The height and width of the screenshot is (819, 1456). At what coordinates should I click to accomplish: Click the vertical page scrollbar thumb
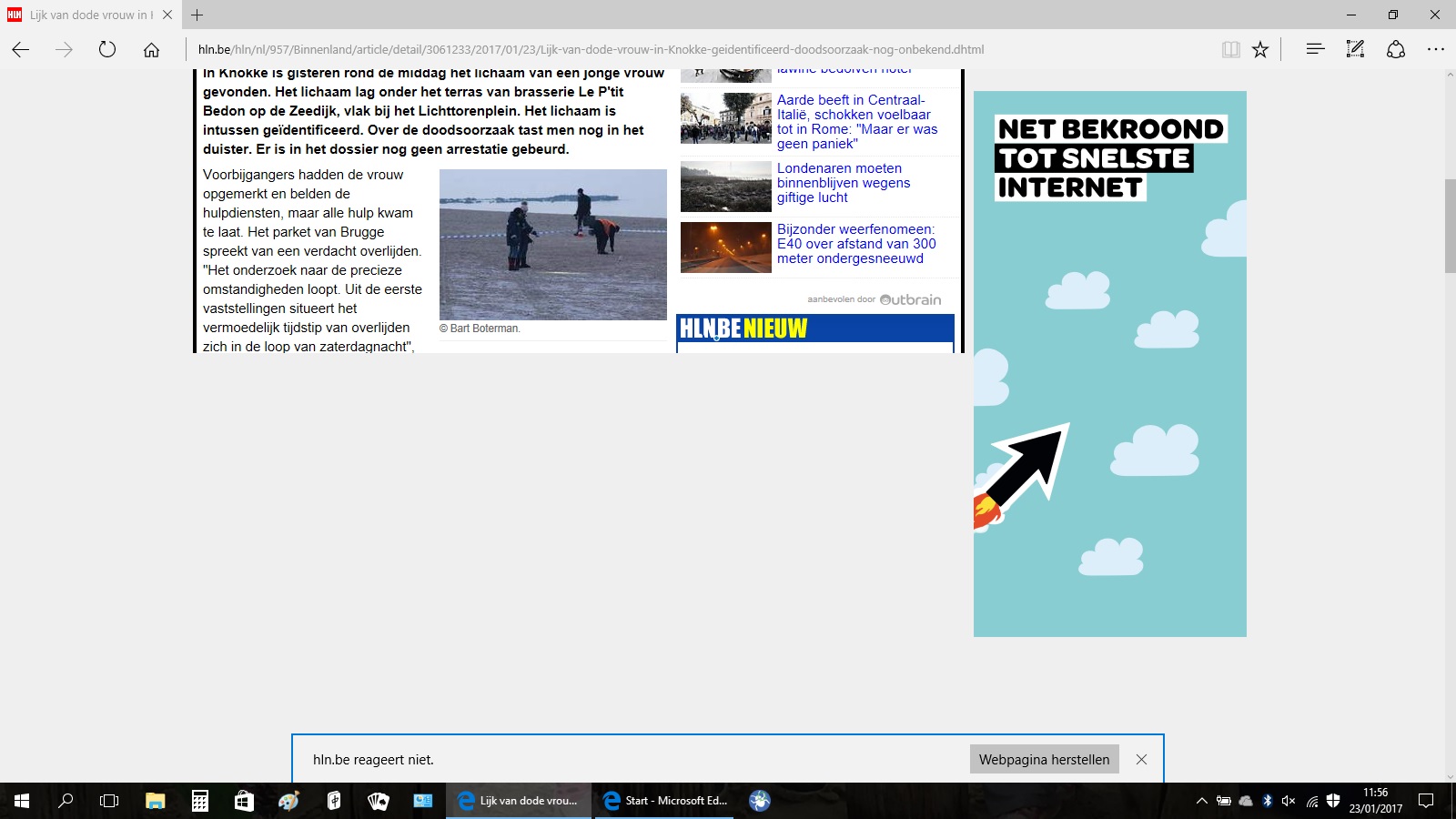[x=1450, y=226]
